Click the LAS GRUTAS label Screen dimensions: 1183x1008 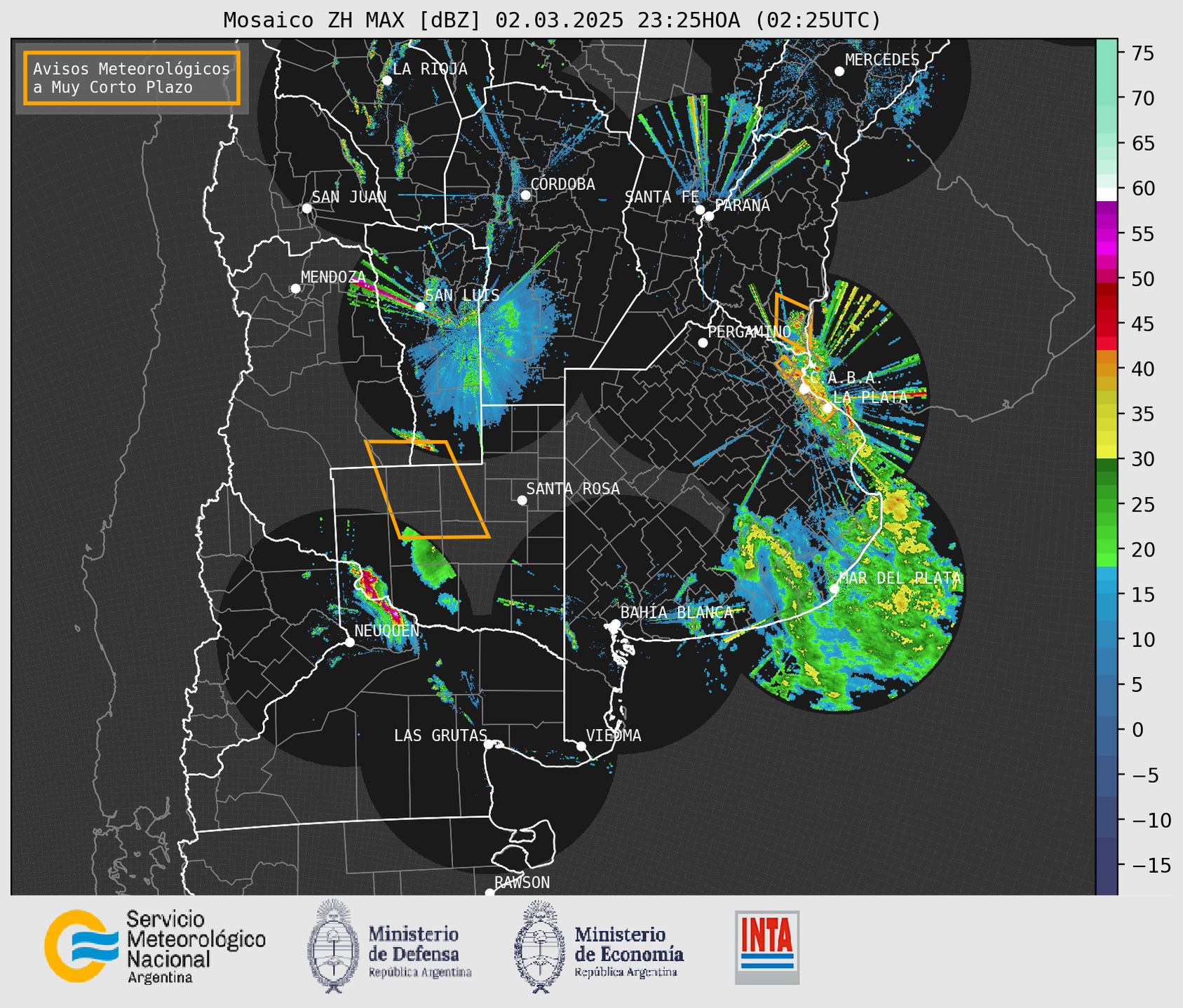tap(440, 735)
